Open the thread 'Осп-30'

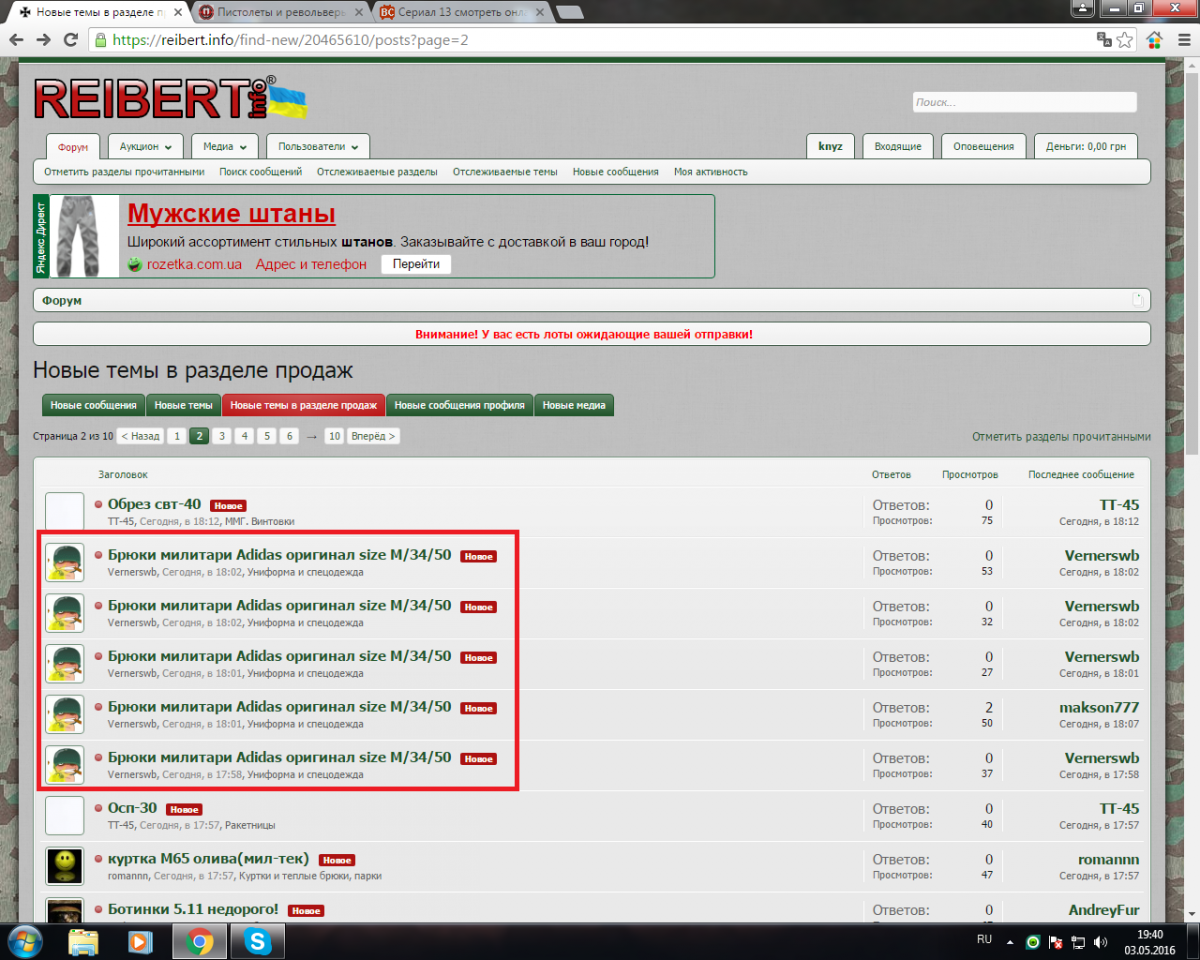[132, 808]
